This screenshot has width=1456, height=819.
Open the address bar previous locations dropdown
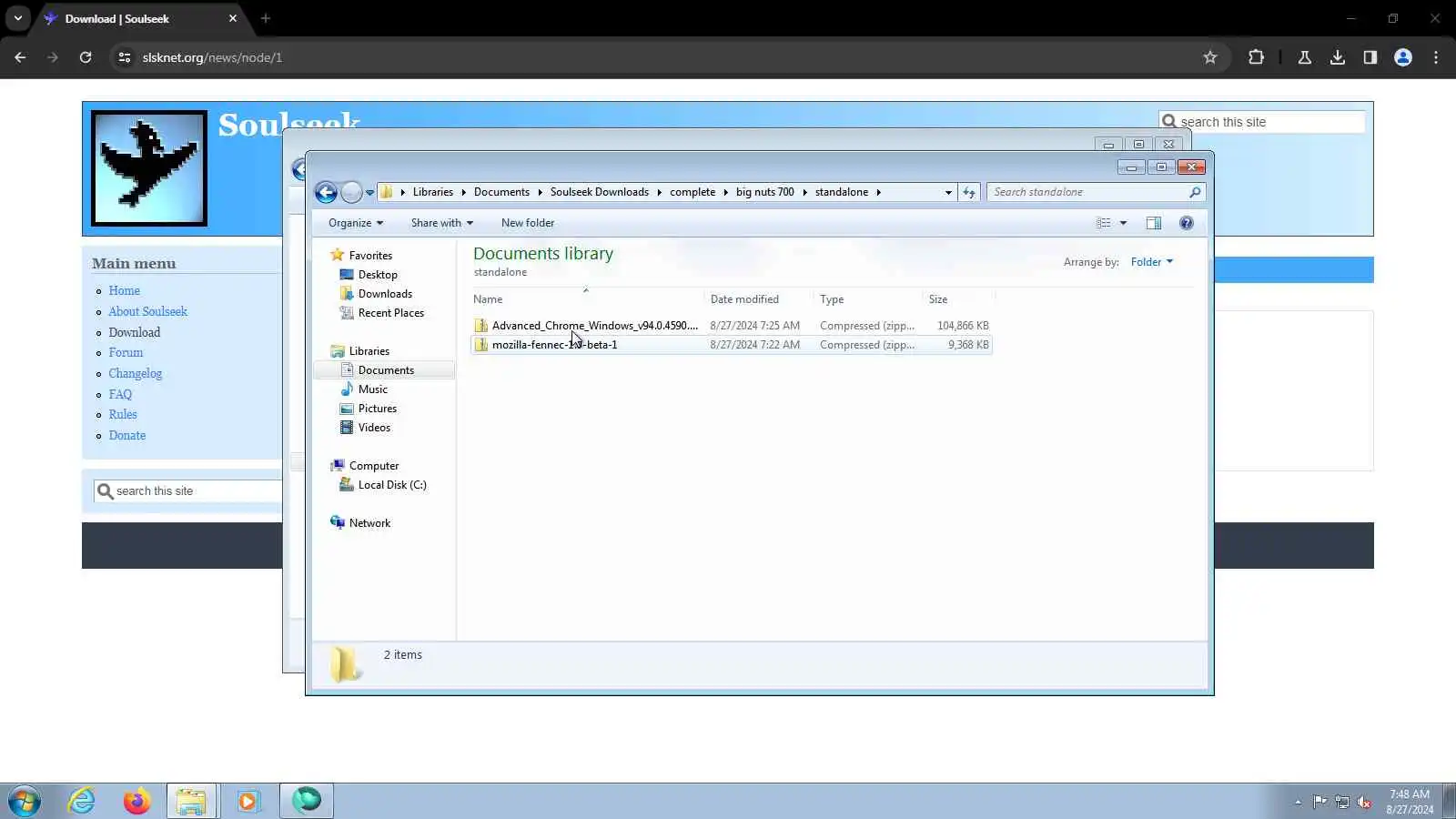948,192
